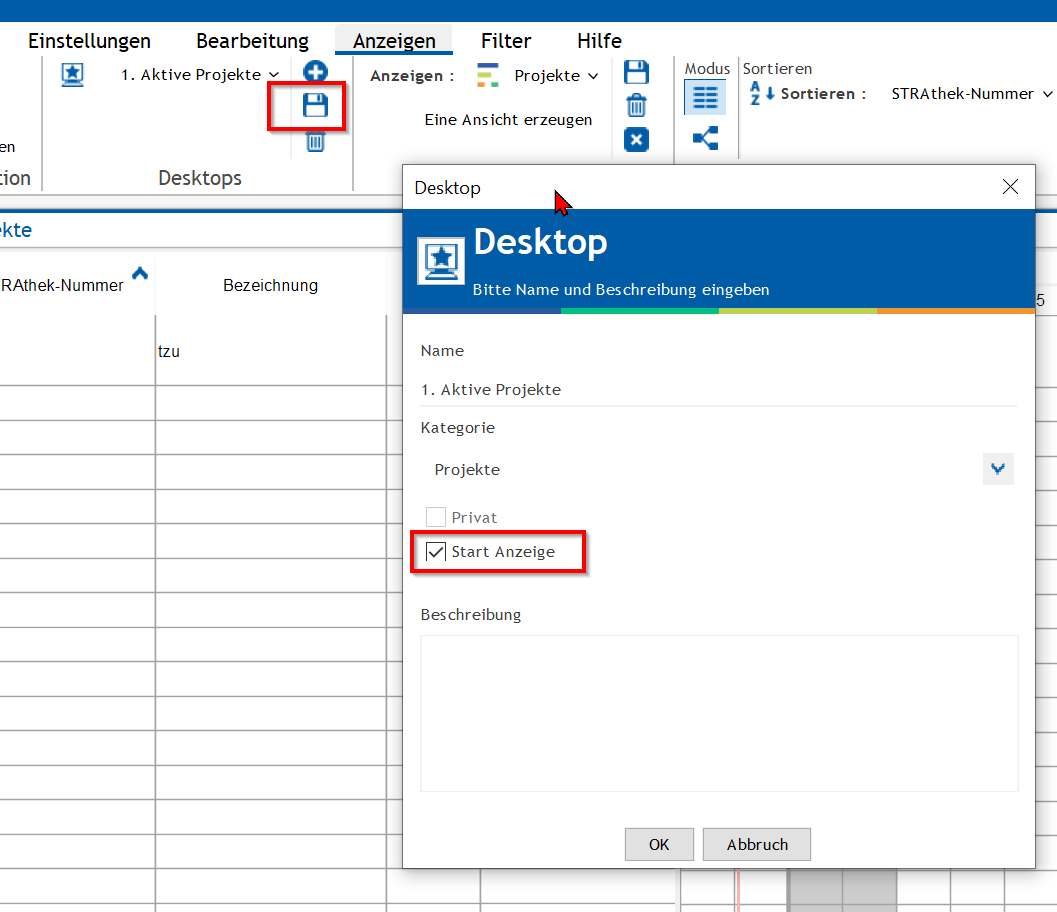Click the desktop star icon in ribbon
The image size is (1057, 912).
(72, 74)
